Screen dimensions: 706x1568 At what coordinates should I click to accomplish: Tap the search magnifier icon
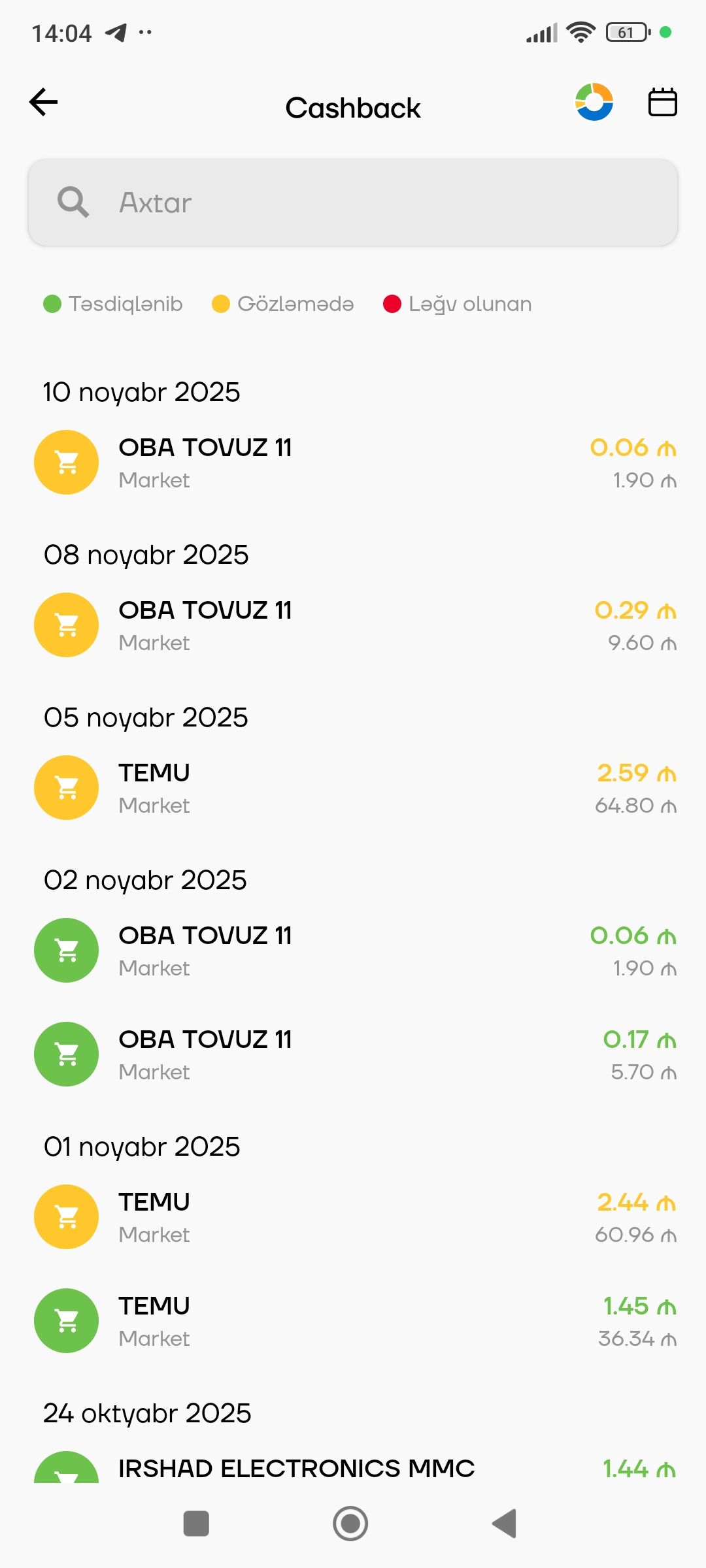(73, 203)
